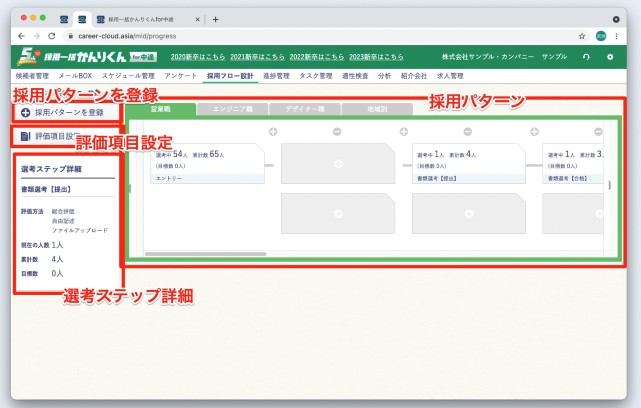
Task: Click the 書類選考【提出】 detail title
Action: 46,189
